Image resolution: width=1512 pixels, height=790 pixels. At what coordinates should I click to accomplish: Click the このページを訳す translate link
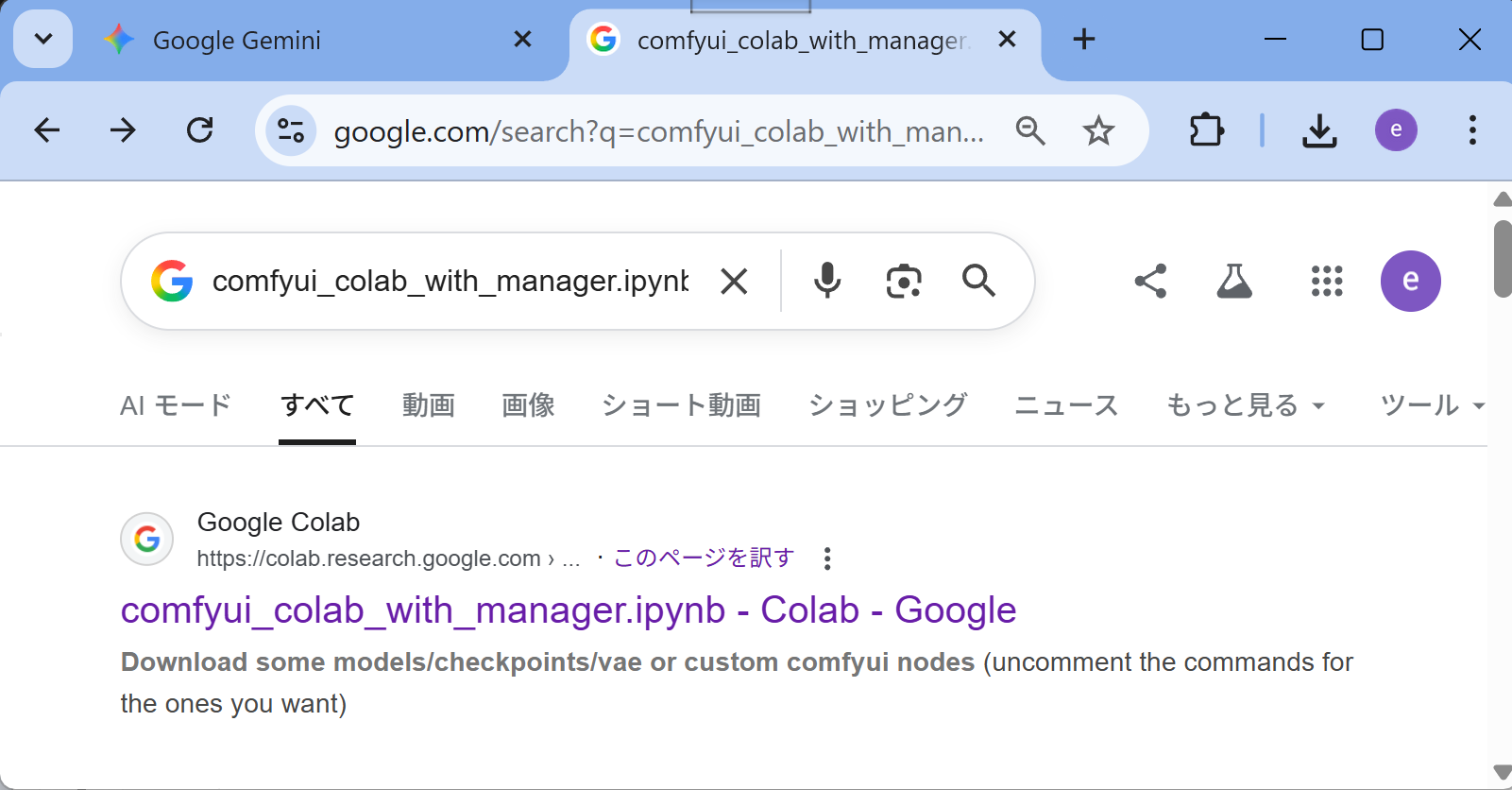(x=704, y=558)
